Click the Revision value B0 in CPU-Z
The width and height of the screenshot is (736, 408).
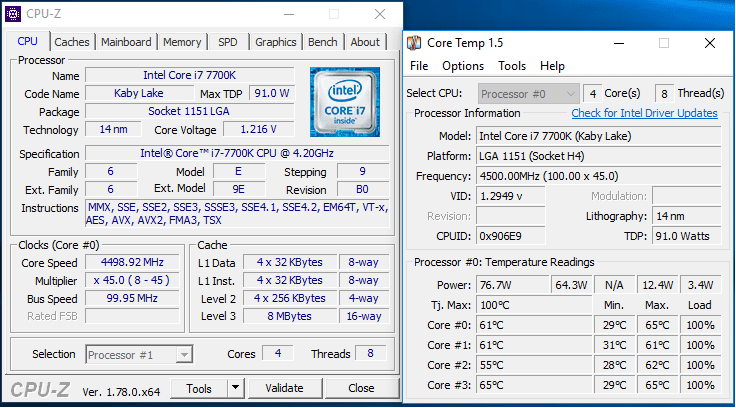coord(363,189)
